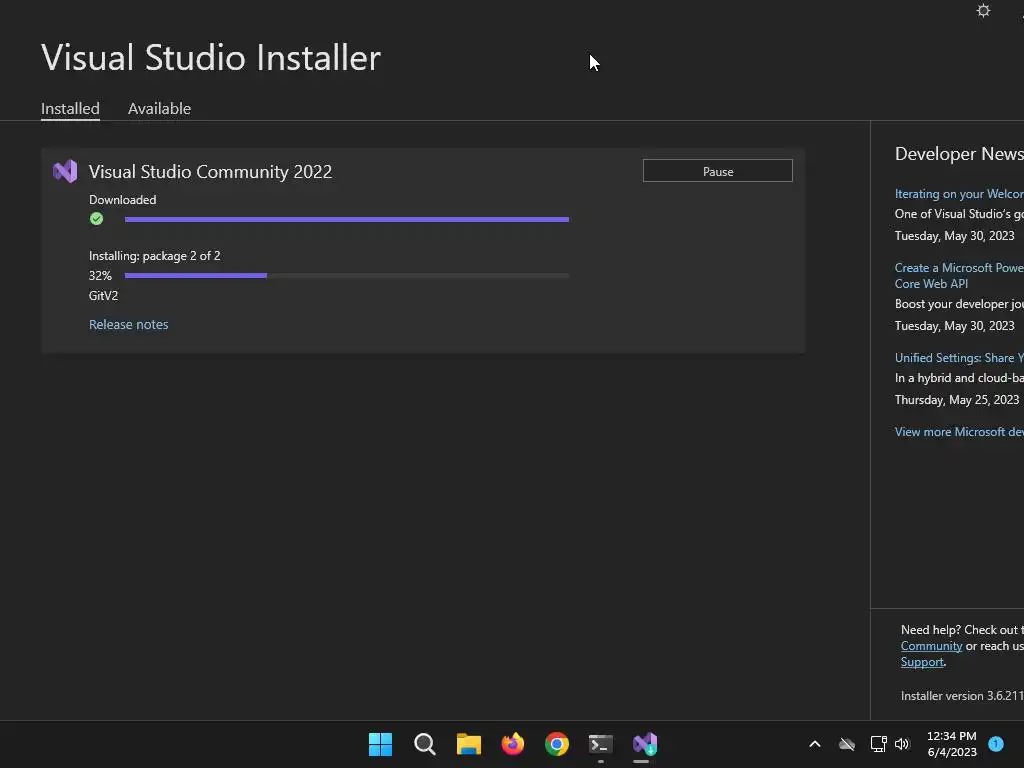Click the cloud sync-off tray icon
This screenshot has width=1024, height=768.
847,744
